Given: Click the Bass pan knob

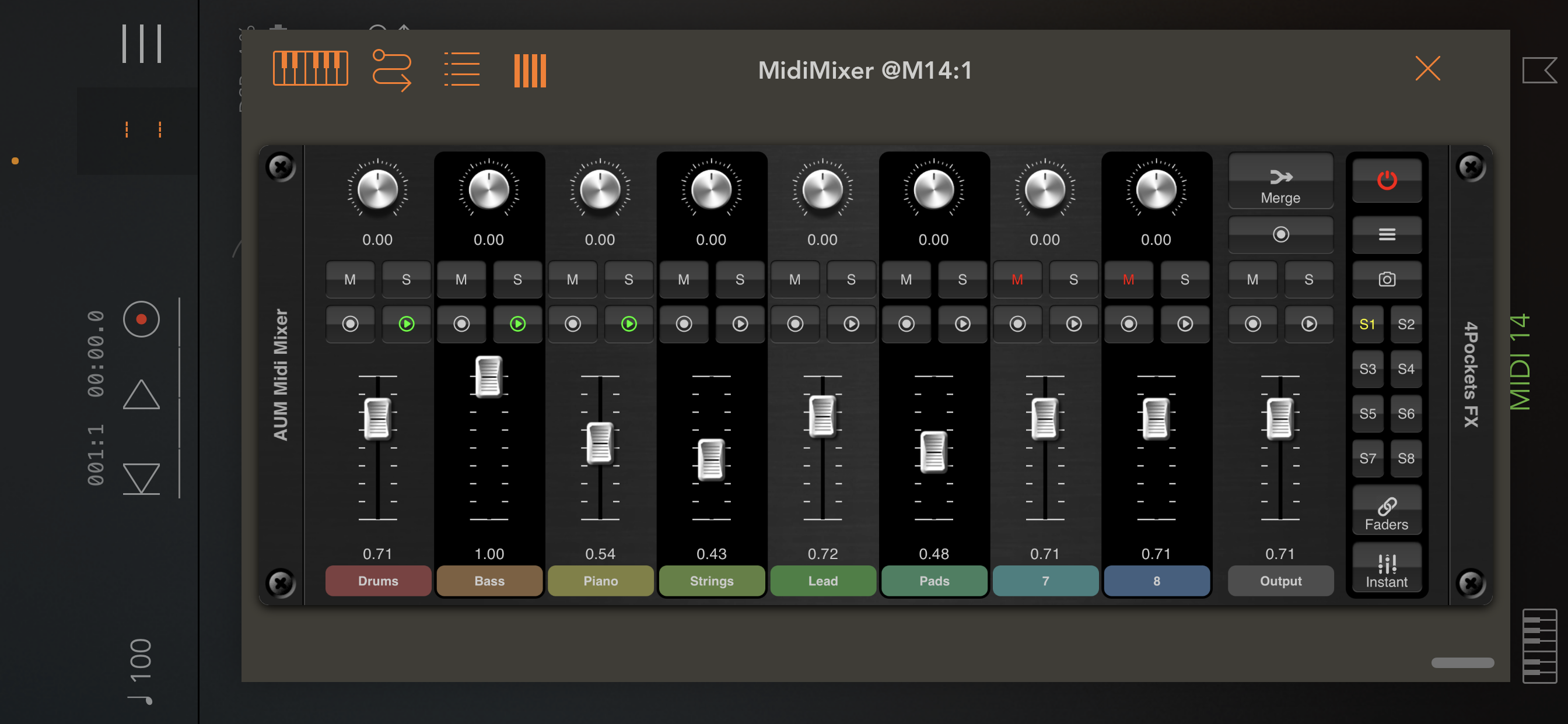Looking at the screenshot, I should 489,189.
